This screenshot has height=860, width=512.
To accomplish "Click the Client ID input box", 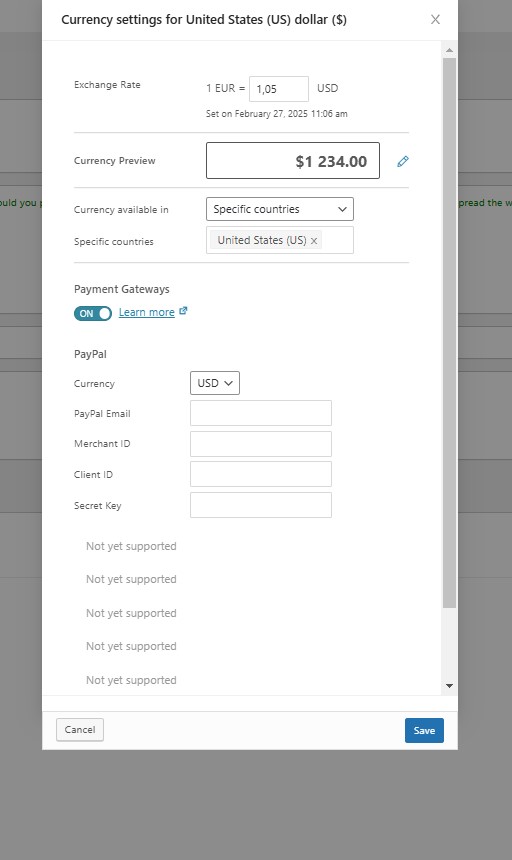I will click(261, 474).
